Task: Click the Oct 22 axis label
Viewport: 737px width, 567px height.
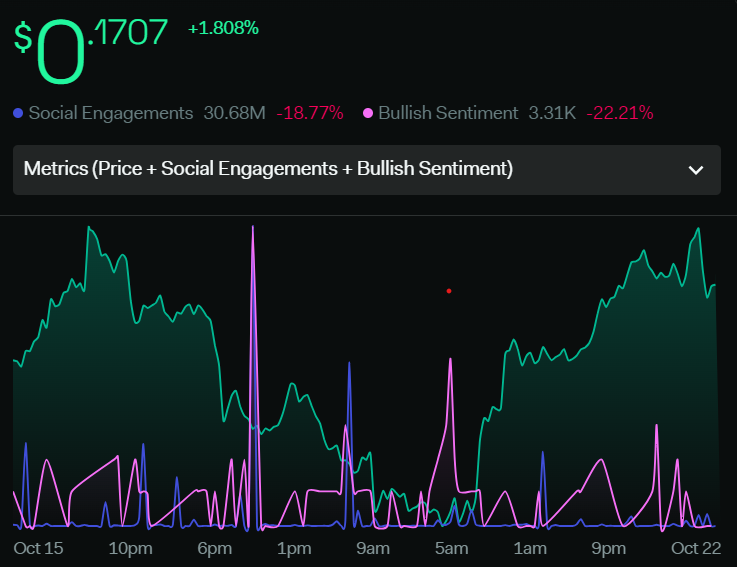Action: coord(696,548)
